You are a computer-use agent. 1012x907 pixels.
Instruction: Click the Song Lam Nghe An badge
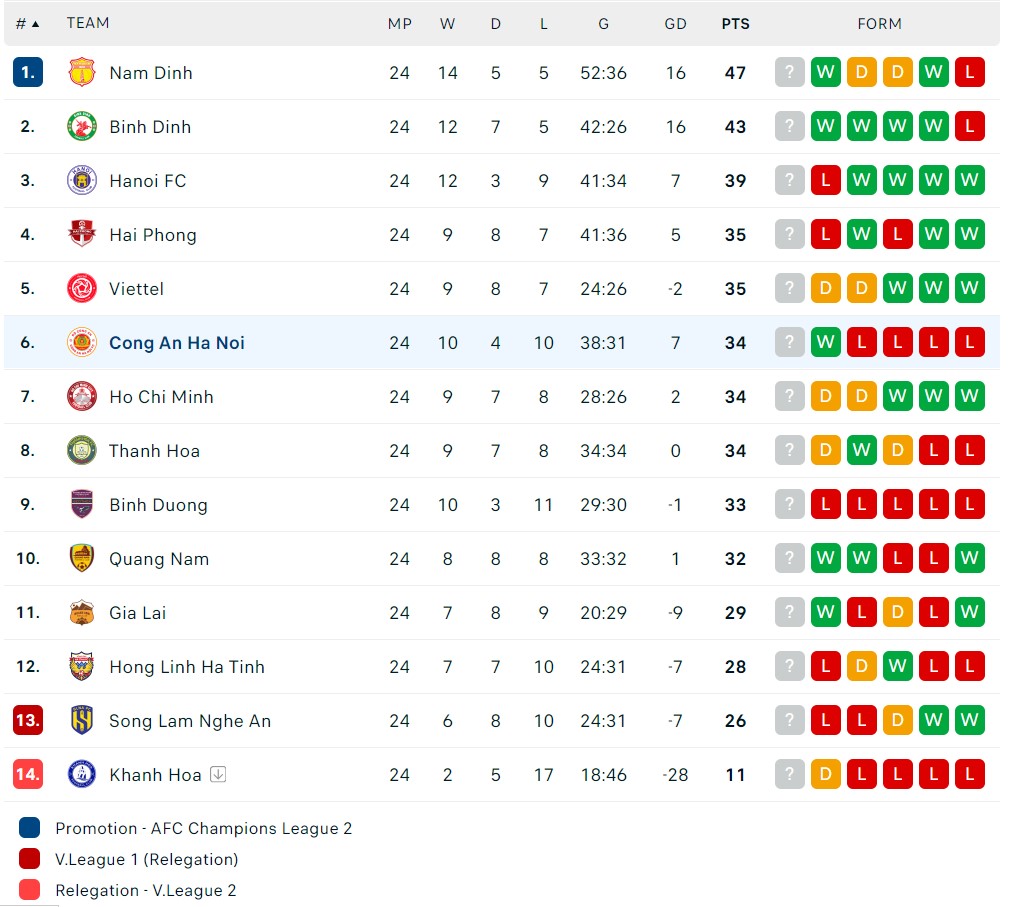(x=82, y=720)
